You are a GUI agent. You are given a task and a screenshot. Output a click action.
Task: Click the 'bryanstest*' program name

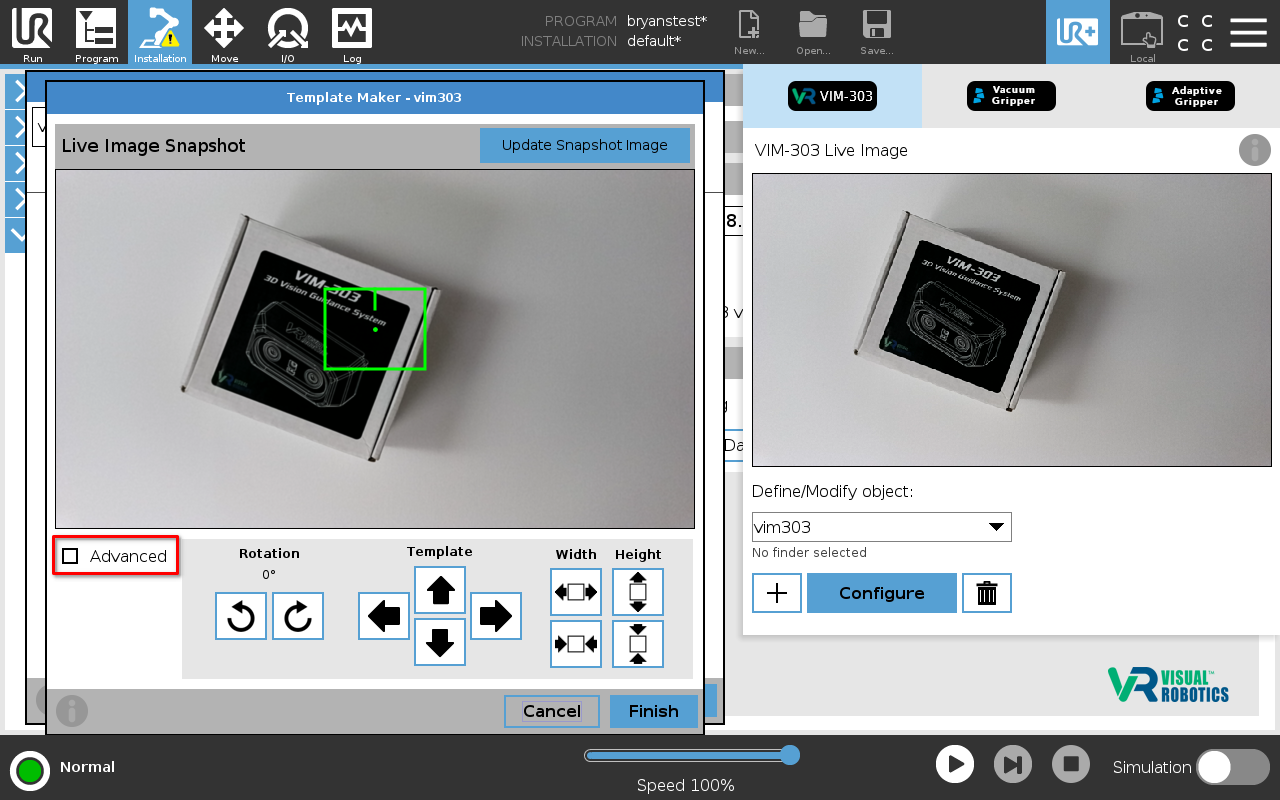(x=667, y=21)
